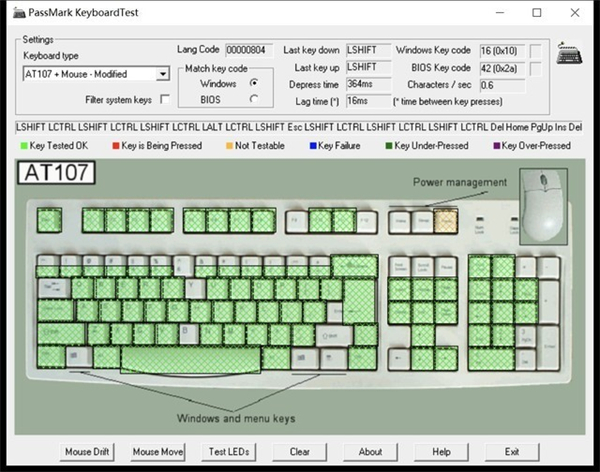This screenshot has height=472, width=600.
Task: Click the Esc key on keyboard image
Action: click(x=46, y=219)
